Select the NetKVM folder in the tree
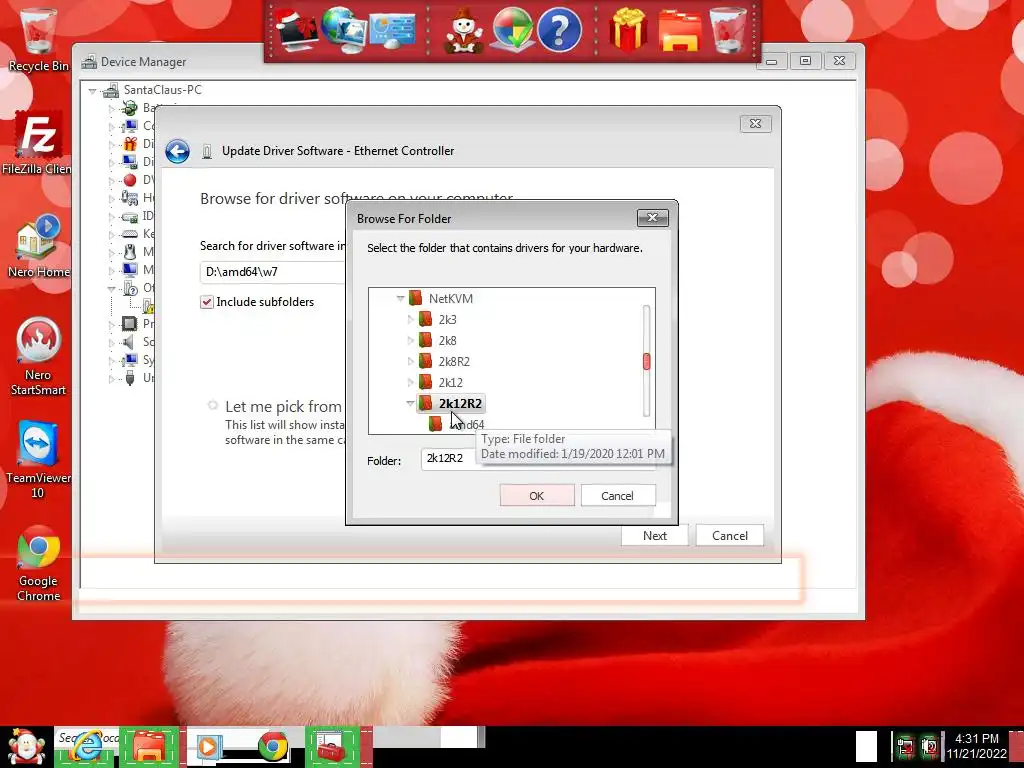The image size is (1024, 768). (451, 298)
